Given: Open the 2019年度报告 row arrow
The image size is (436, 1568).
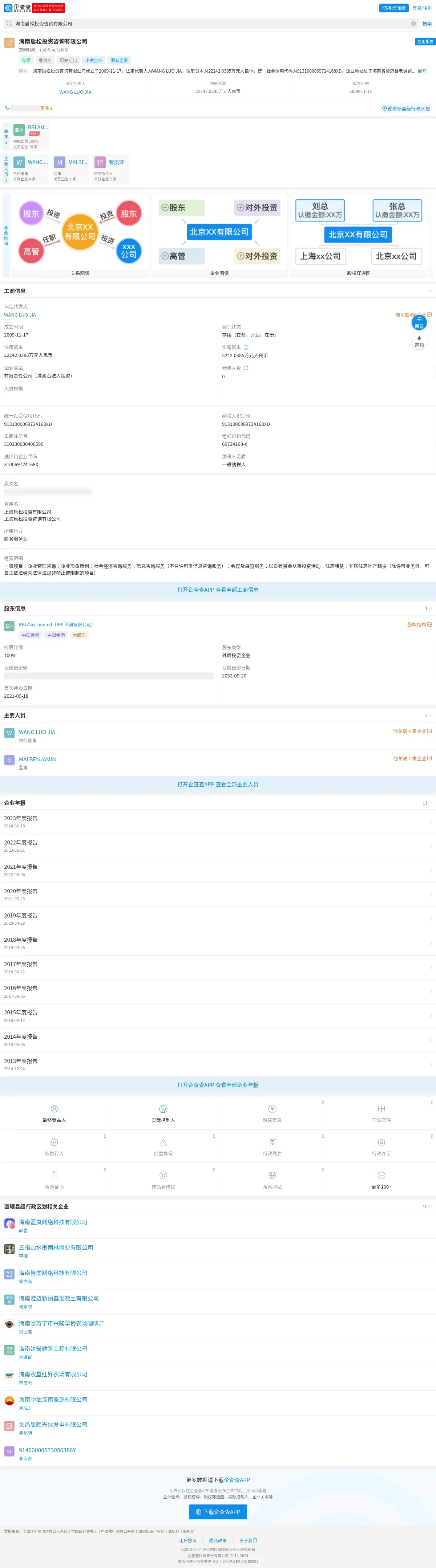Looking at the screenshot, I should 431,919.
